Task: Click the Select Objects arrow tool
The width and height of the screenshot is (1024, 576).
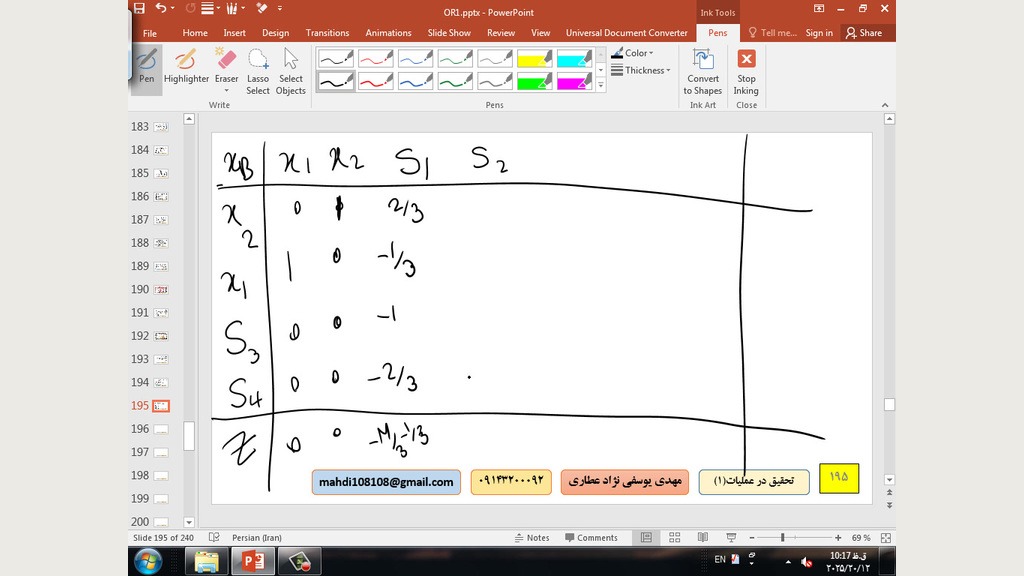Action: (291, 70)
